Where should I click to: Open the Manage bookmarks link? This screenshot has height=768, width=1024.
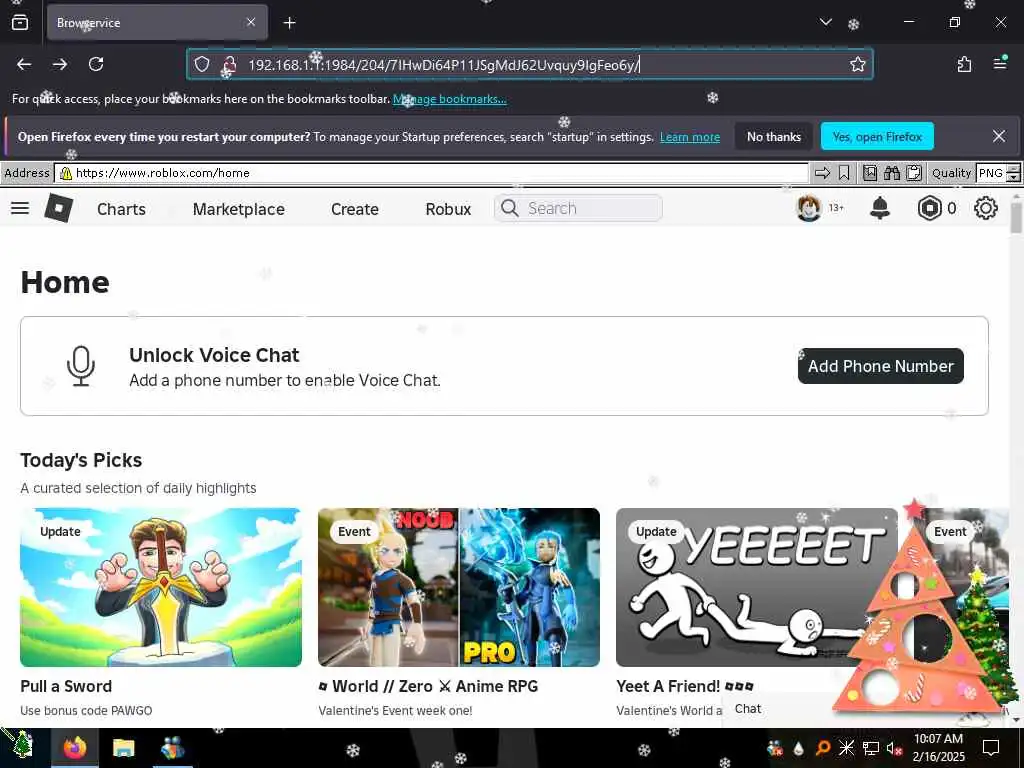pyautogui.click(x=449, y=99)
